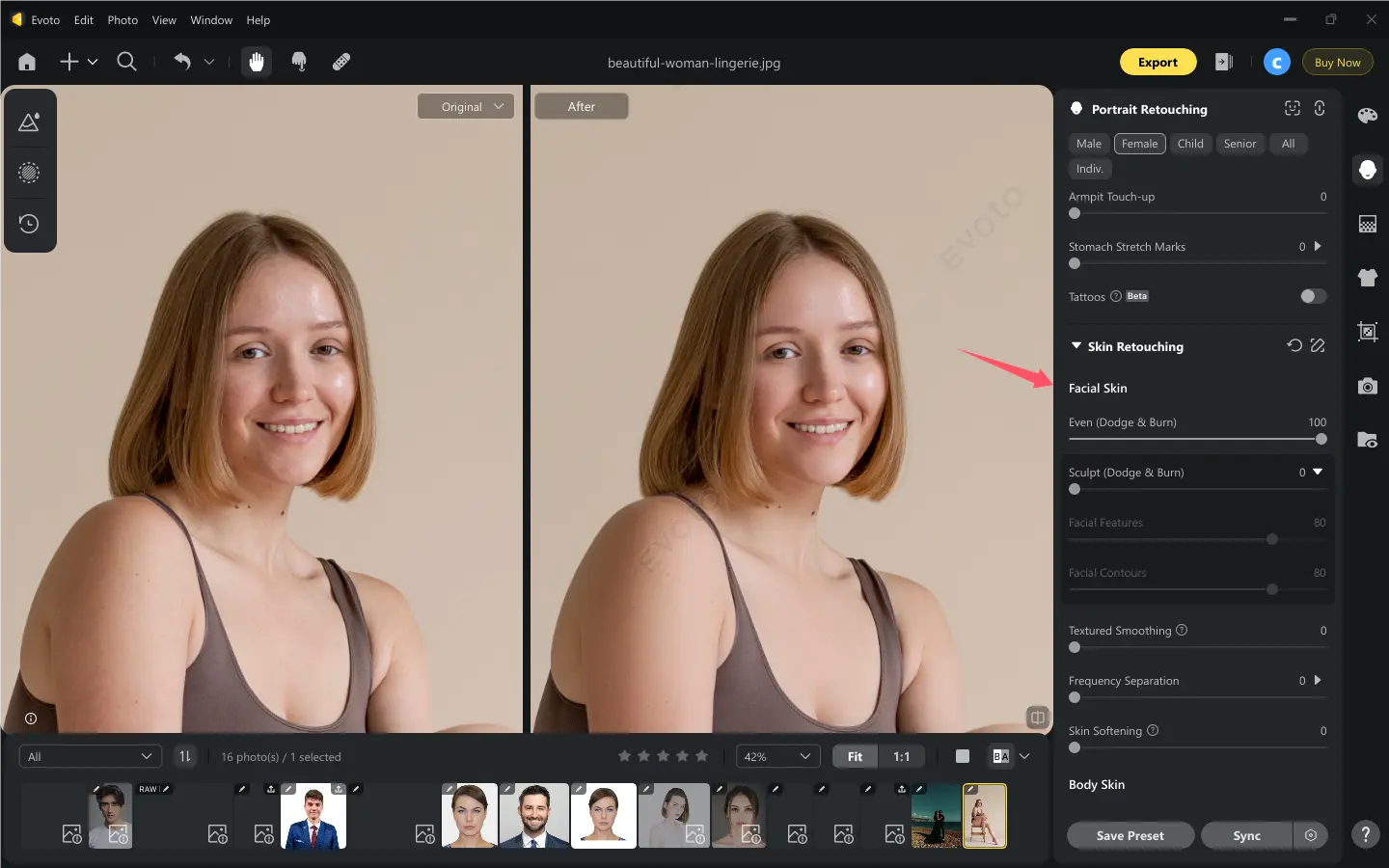This screenshot has height=868, width=1389.
Task: Click the Crop tool icon in the right sidebar
Action: tap(1367, 332)
